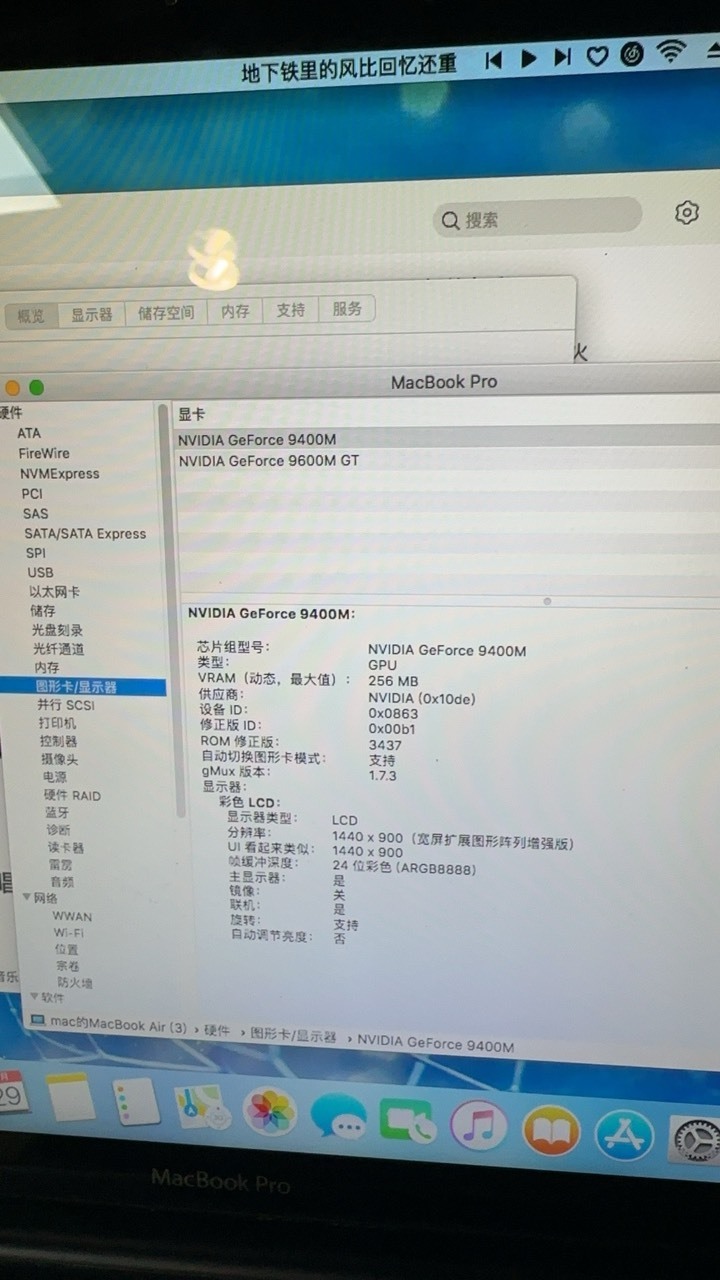Screen dimensions: 720x1280
Task: Select 蓝牙 in the sidebar
Action: 57,813
